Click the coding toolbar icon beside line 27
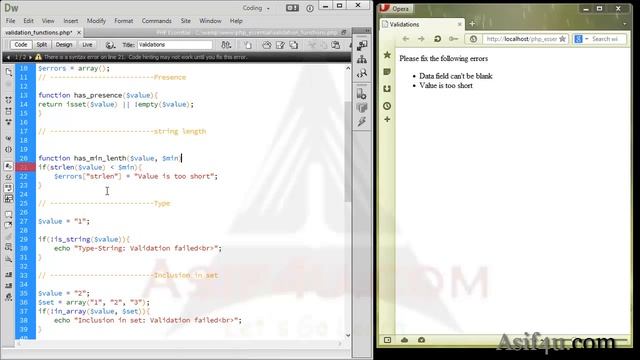Viewport: 640px width, 360px height. click(9, 225)
